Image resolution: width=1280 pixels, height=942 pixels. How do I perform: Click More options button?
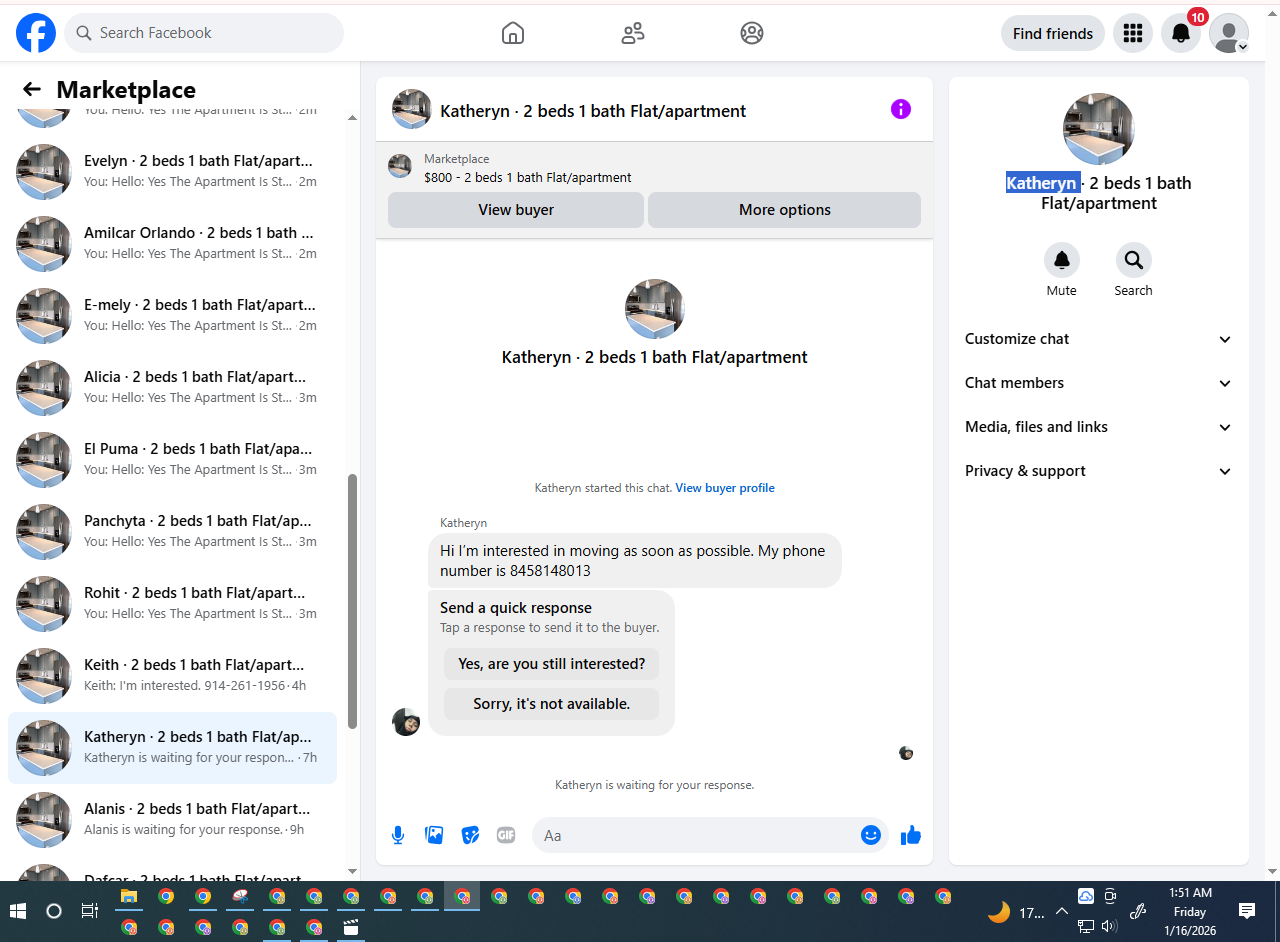[785, 210]
